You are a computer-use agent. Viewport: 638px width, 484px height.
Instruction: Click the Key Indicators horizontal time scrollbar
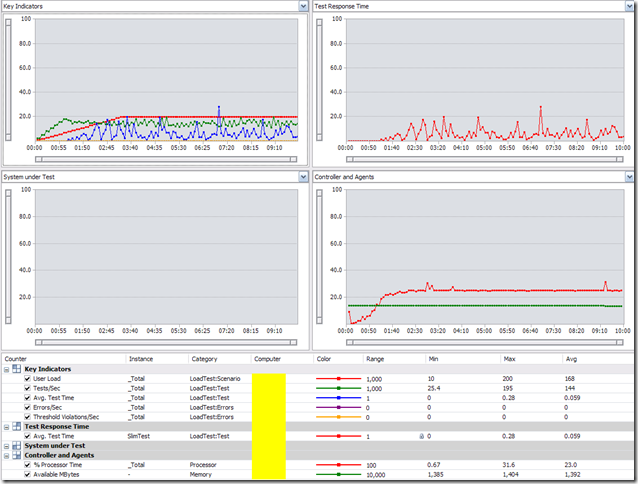click(x=166, y=159)
